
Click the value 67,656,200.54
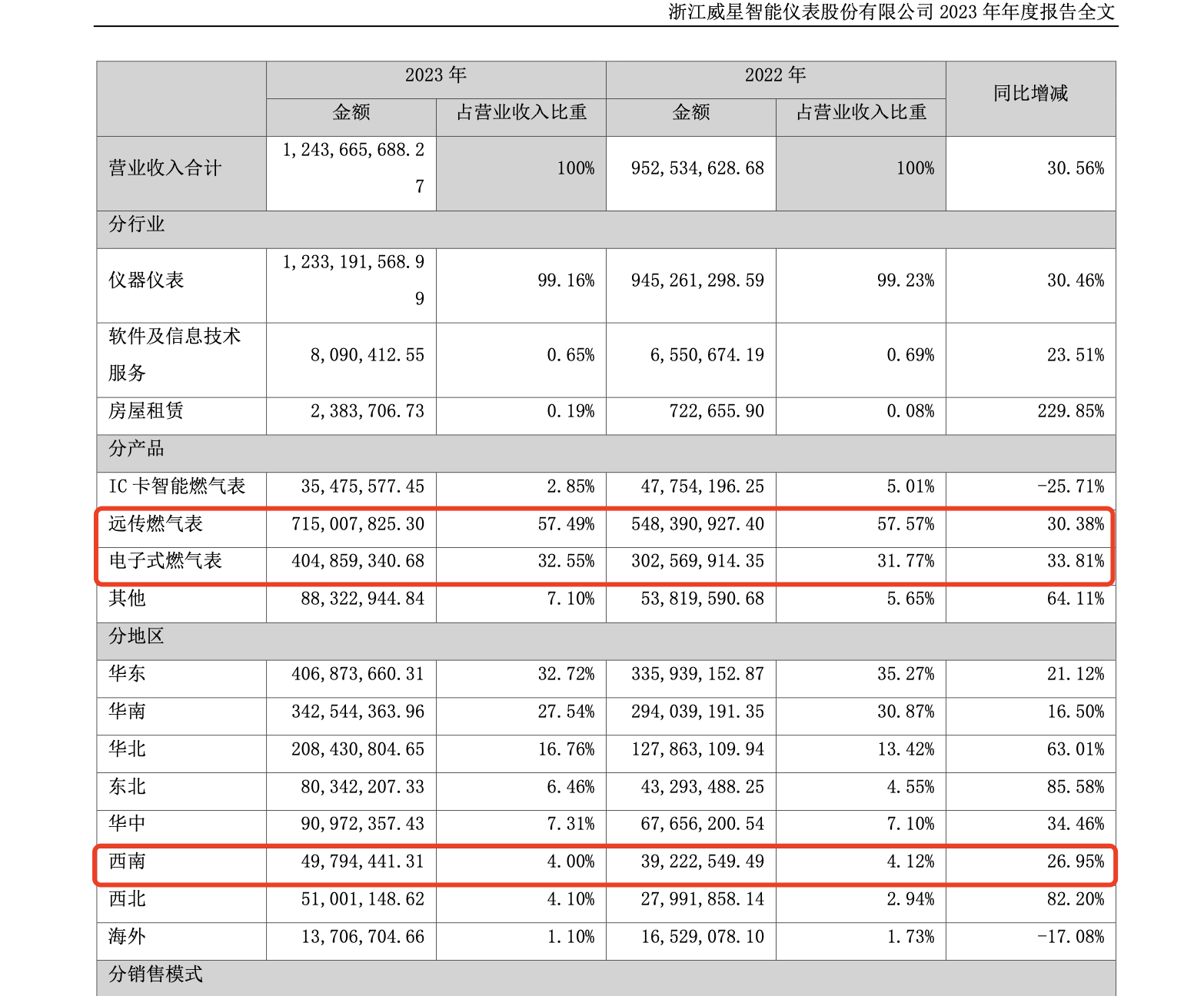pos(703,824)
